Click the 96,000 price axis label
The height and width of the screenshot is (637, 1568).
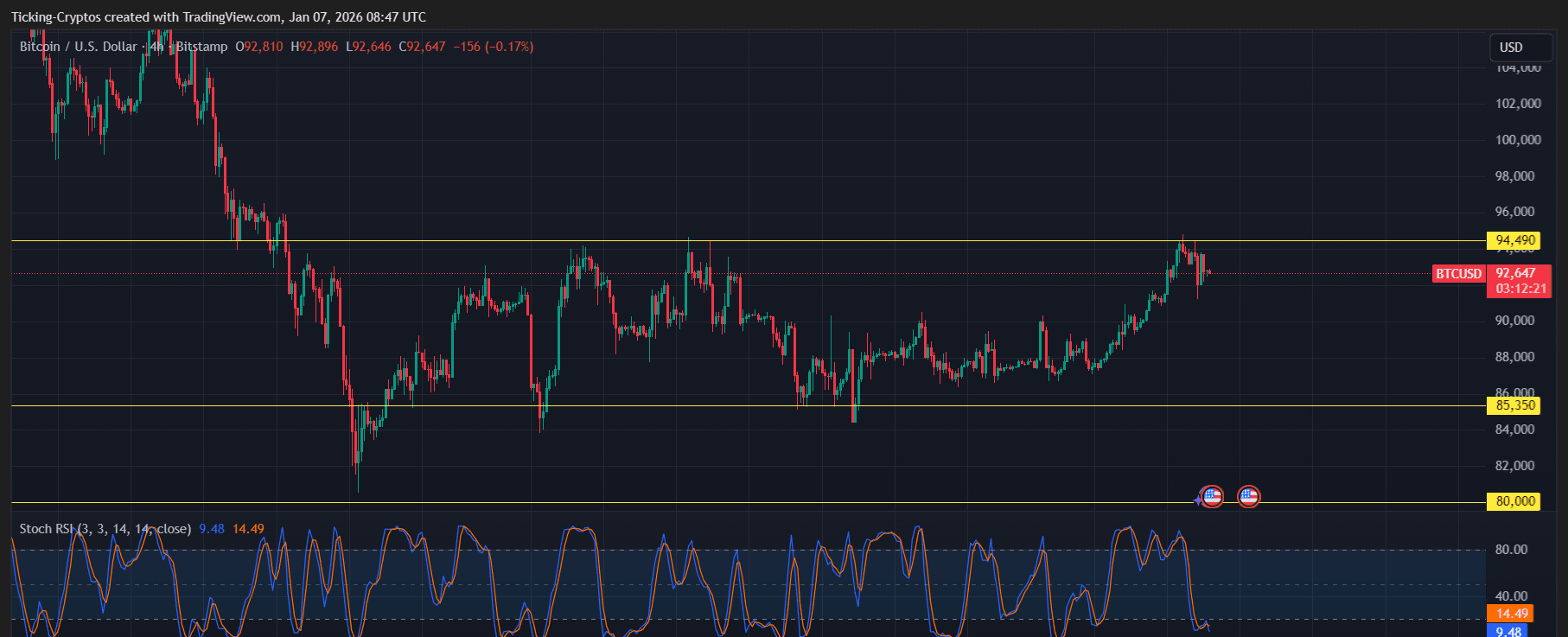pyautogui.click(x=1515, y=212)
